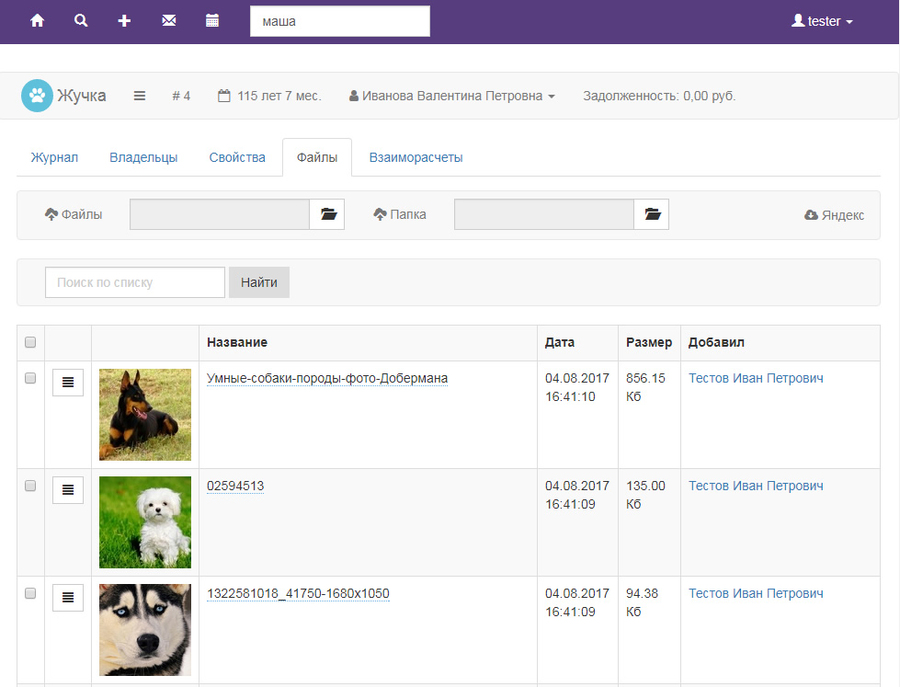
Task: Click the # 4 patient number
Action: point(181,96)
